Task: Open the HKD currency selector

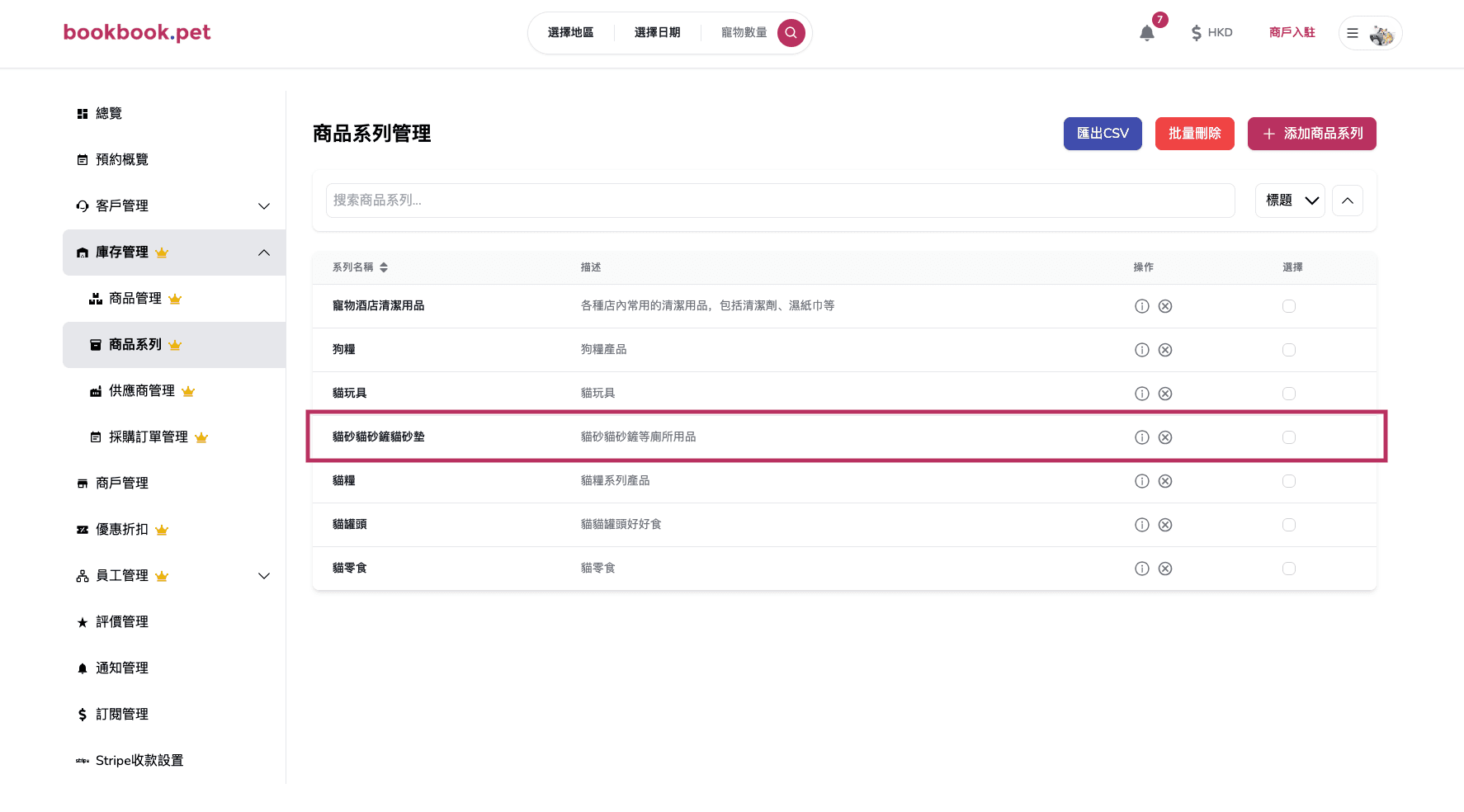Action: (x=1211, y=33)
